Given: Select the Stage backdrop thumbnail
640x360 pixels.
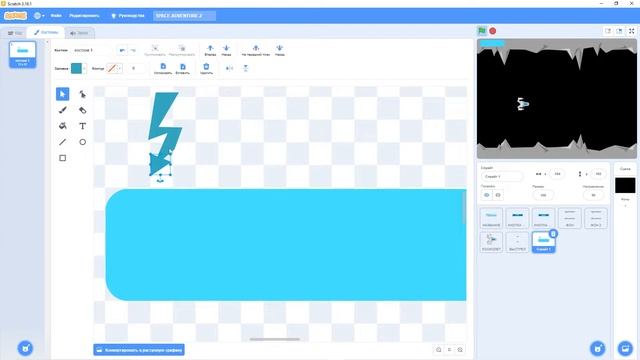Looking at the screenshot, I should (625, 185).
